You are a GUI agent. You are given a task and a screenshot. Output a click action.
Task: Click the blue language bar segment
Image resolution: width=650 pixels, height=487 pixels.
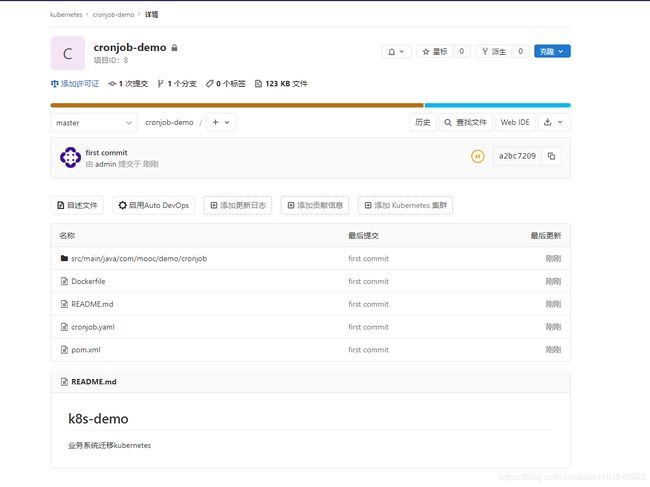497,105
